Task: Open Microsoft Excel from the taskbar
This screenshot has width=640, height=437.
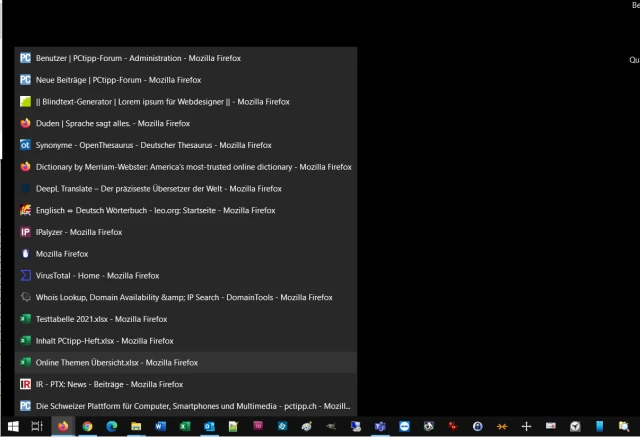Action: [185, 426]
